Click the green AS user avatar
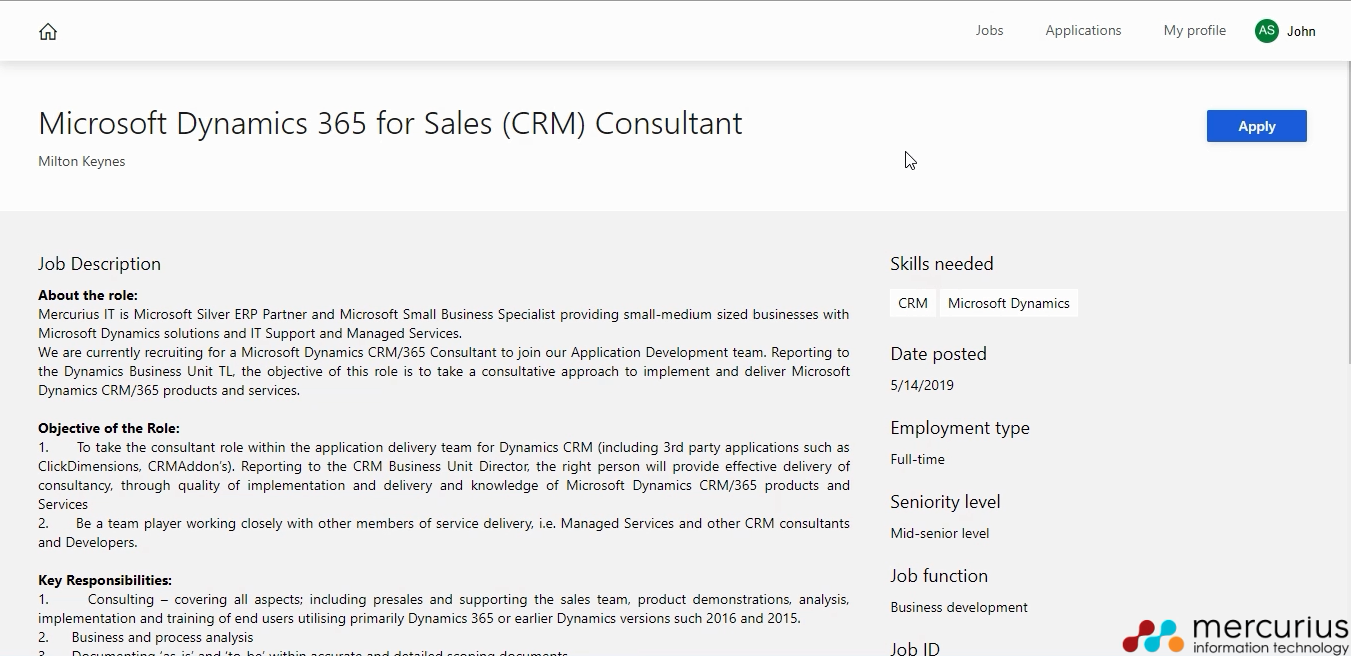1351x656 pixels. [x=1266, y=31]
